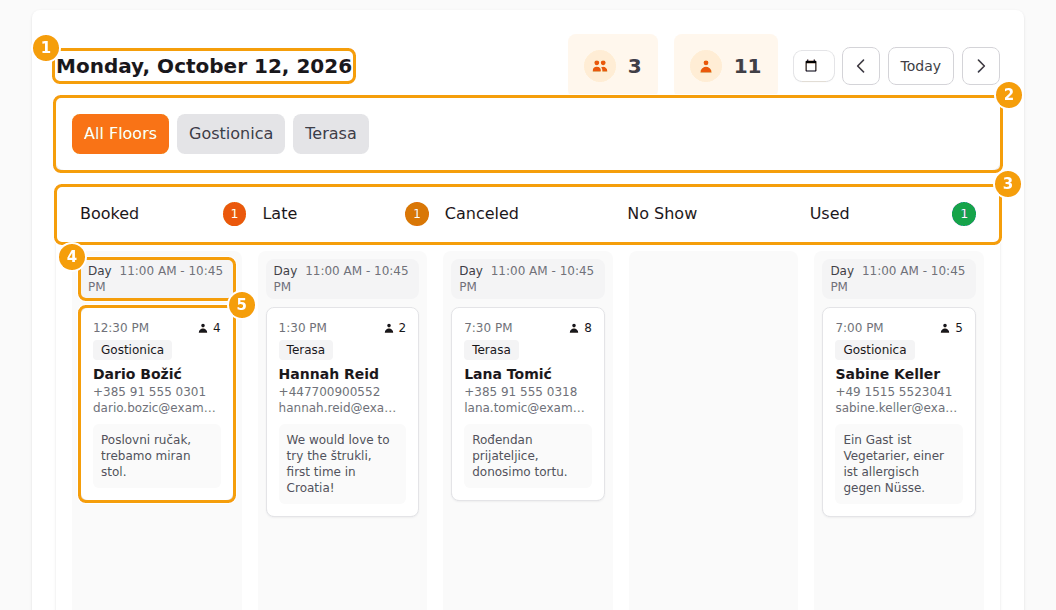Click Terasa tag on Lana Tomić card

click(491, 349)
